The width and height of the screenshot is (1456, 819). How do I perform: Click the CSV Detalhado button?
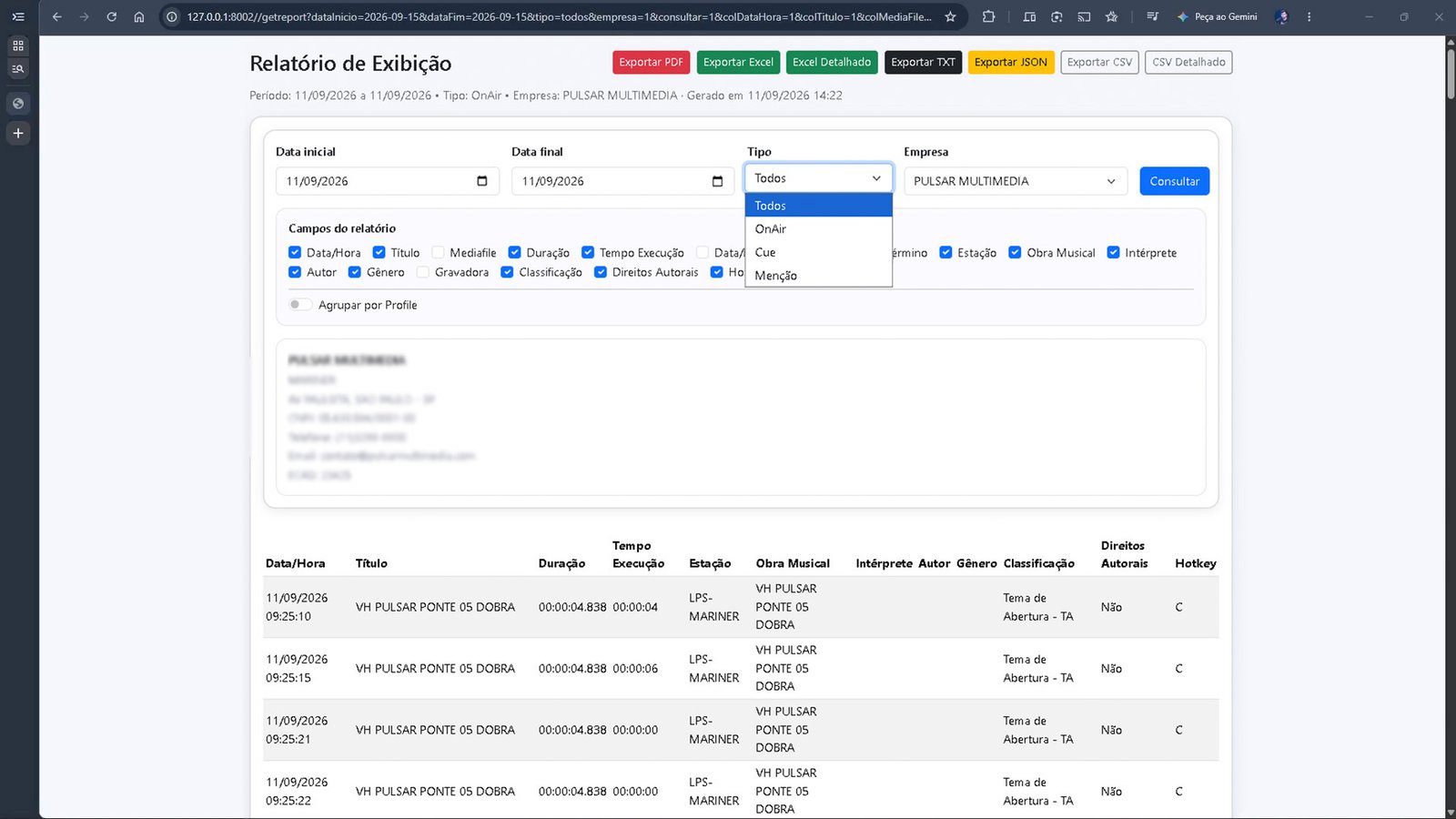[1188, 62]
